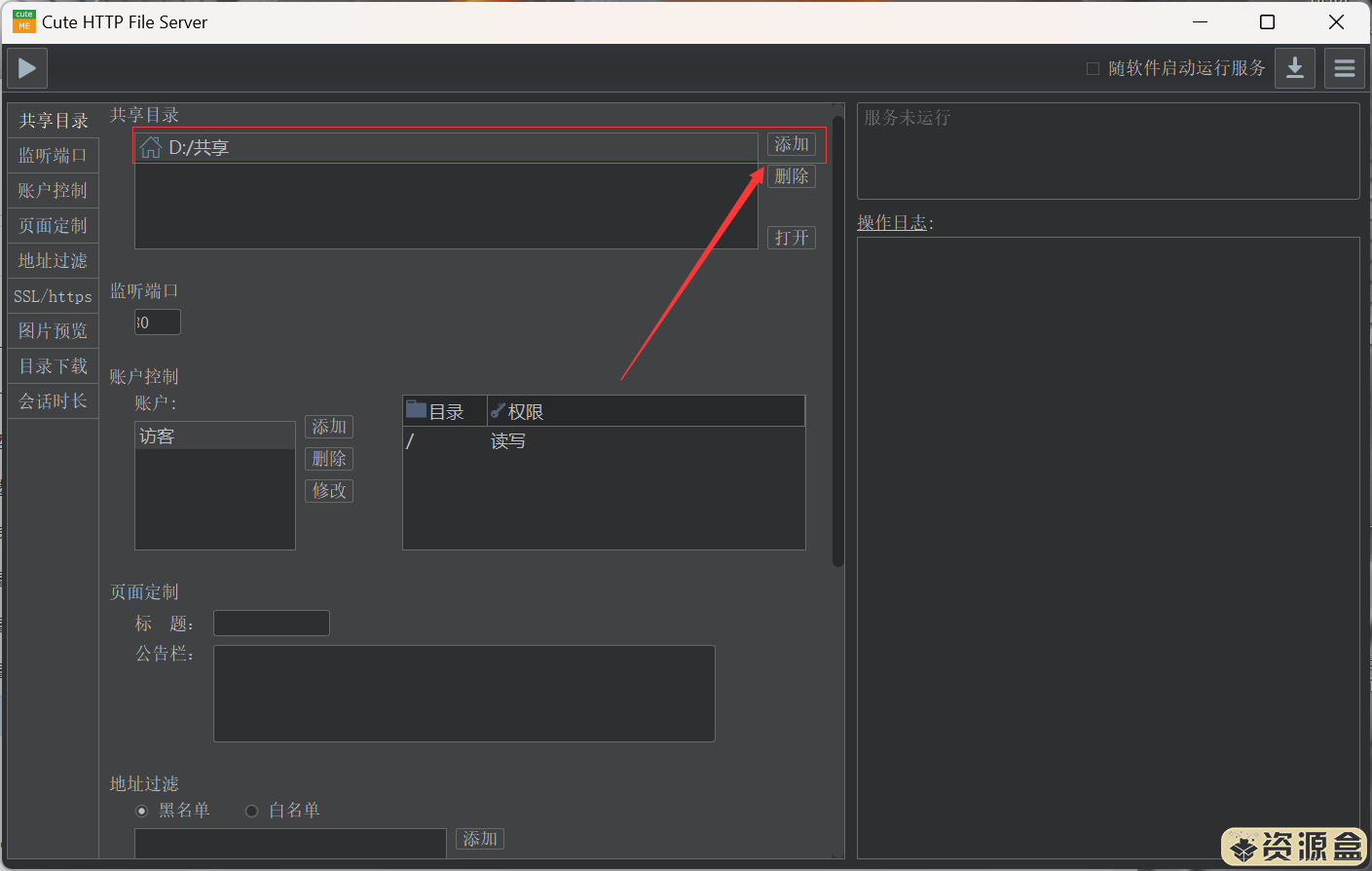The image size is (1372, 871).
Task: Click the Cute HTTP File Server app icon
Action: pos(23,21)
